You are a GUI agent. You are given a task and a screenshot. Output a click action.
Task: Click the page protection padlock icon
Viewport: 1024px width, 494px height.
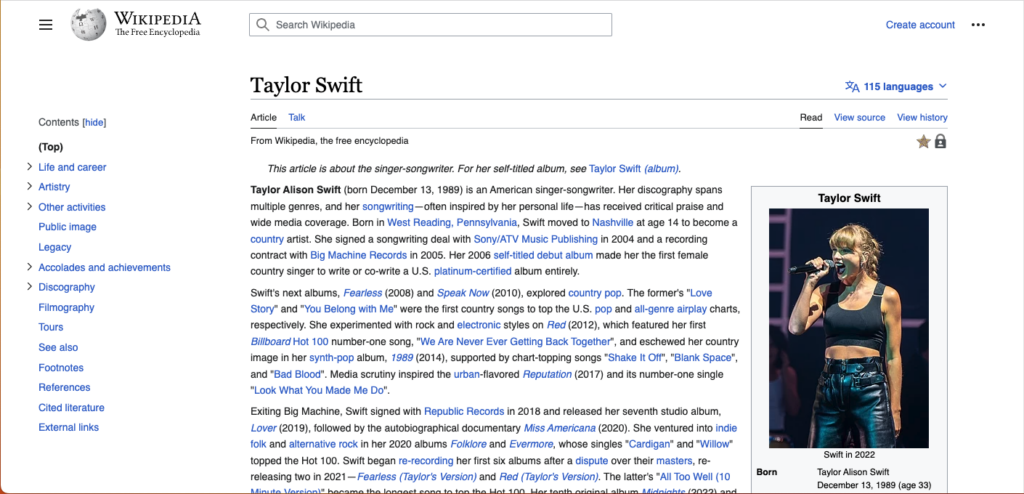pyautogui.click(x=940, y=141)
